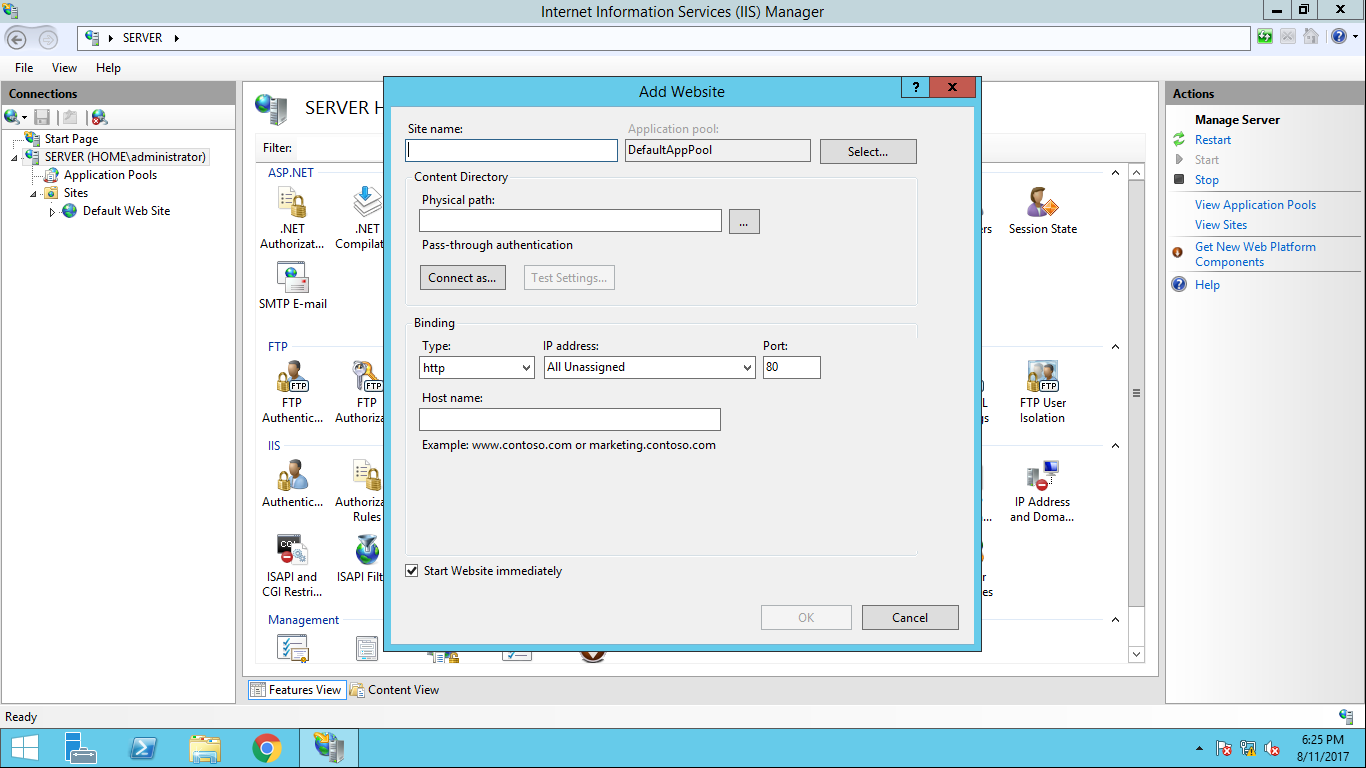Click Get New Web Platform Components link
The image size is (1366, 768).
(x=1255, y=254)
